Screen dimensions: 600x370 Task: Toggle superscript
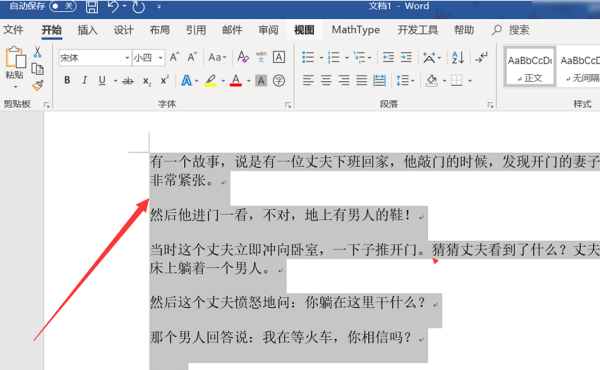pos(165,80)
